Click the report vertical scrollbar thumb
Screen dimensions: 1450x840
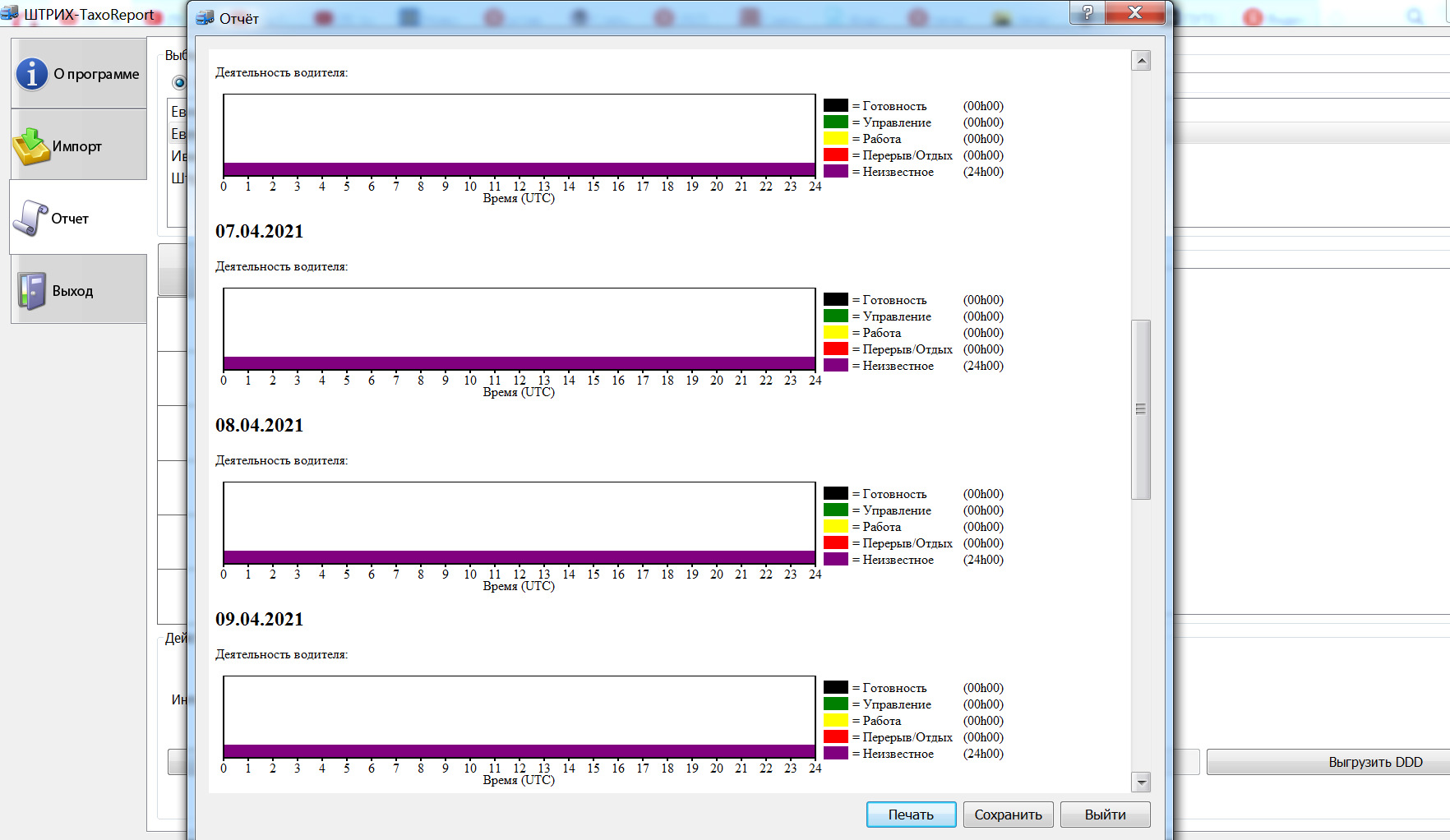(x=1141, y=409)
